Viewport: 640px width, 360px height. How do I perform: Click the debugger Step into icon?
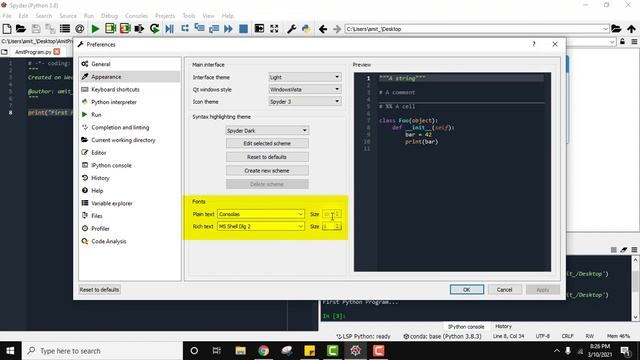pyautogui.click(x=200, y=29)
